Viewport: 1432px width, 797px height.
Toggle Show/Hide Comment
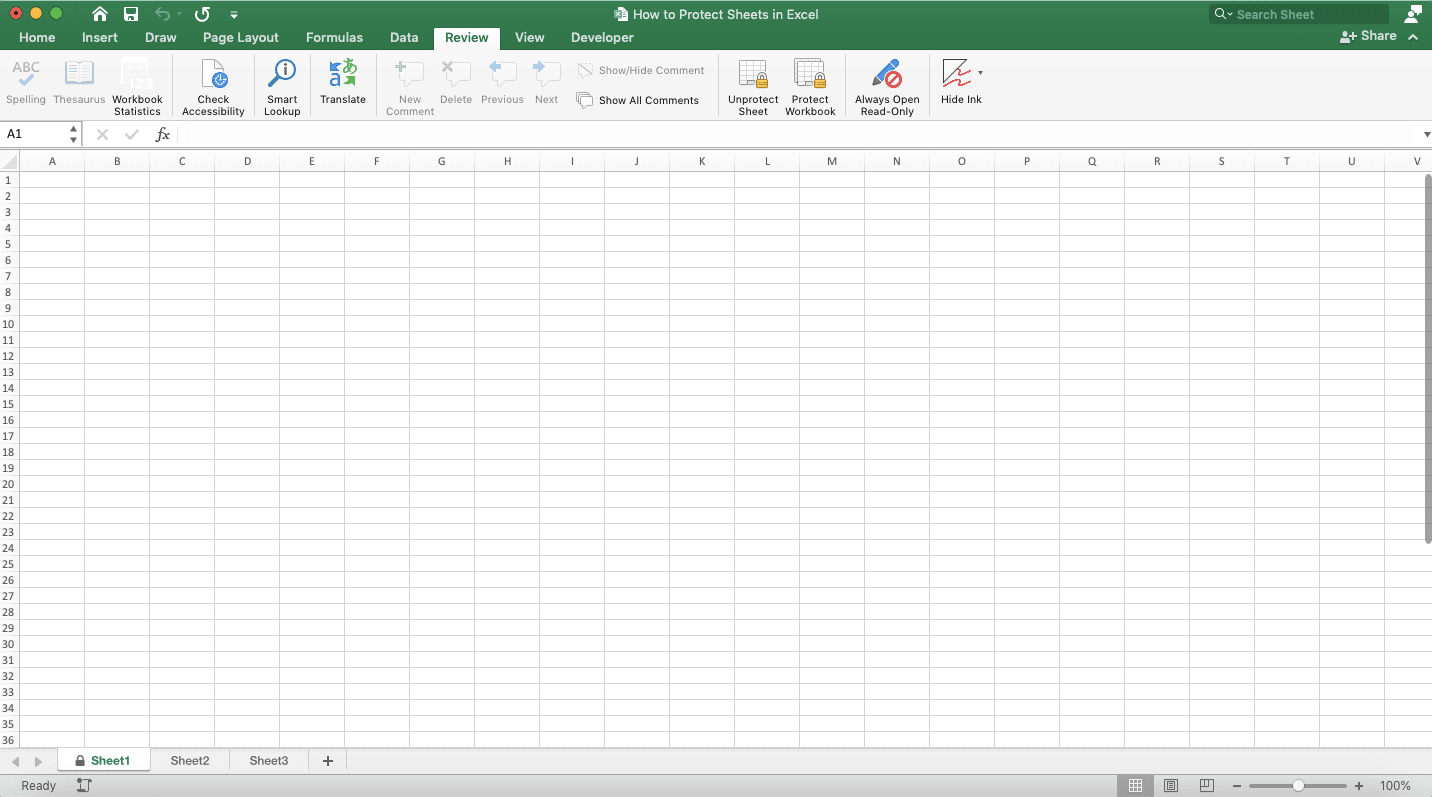641,71
